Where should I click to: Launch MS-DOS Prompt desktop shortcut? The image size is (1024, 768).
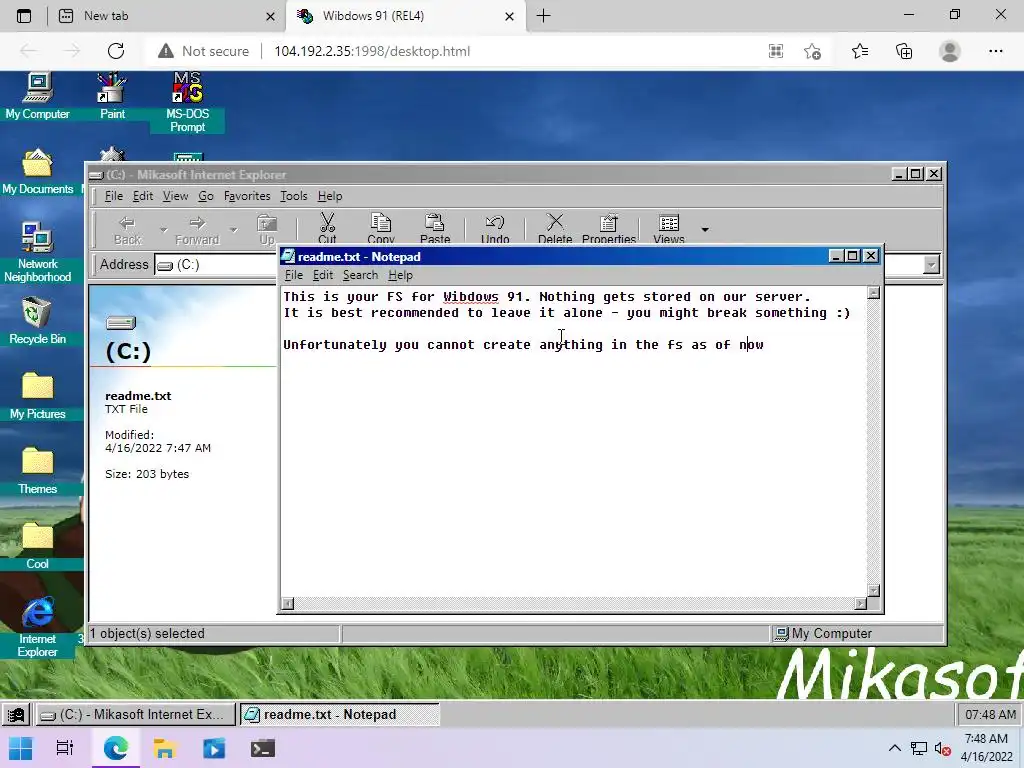pos(187,102)
